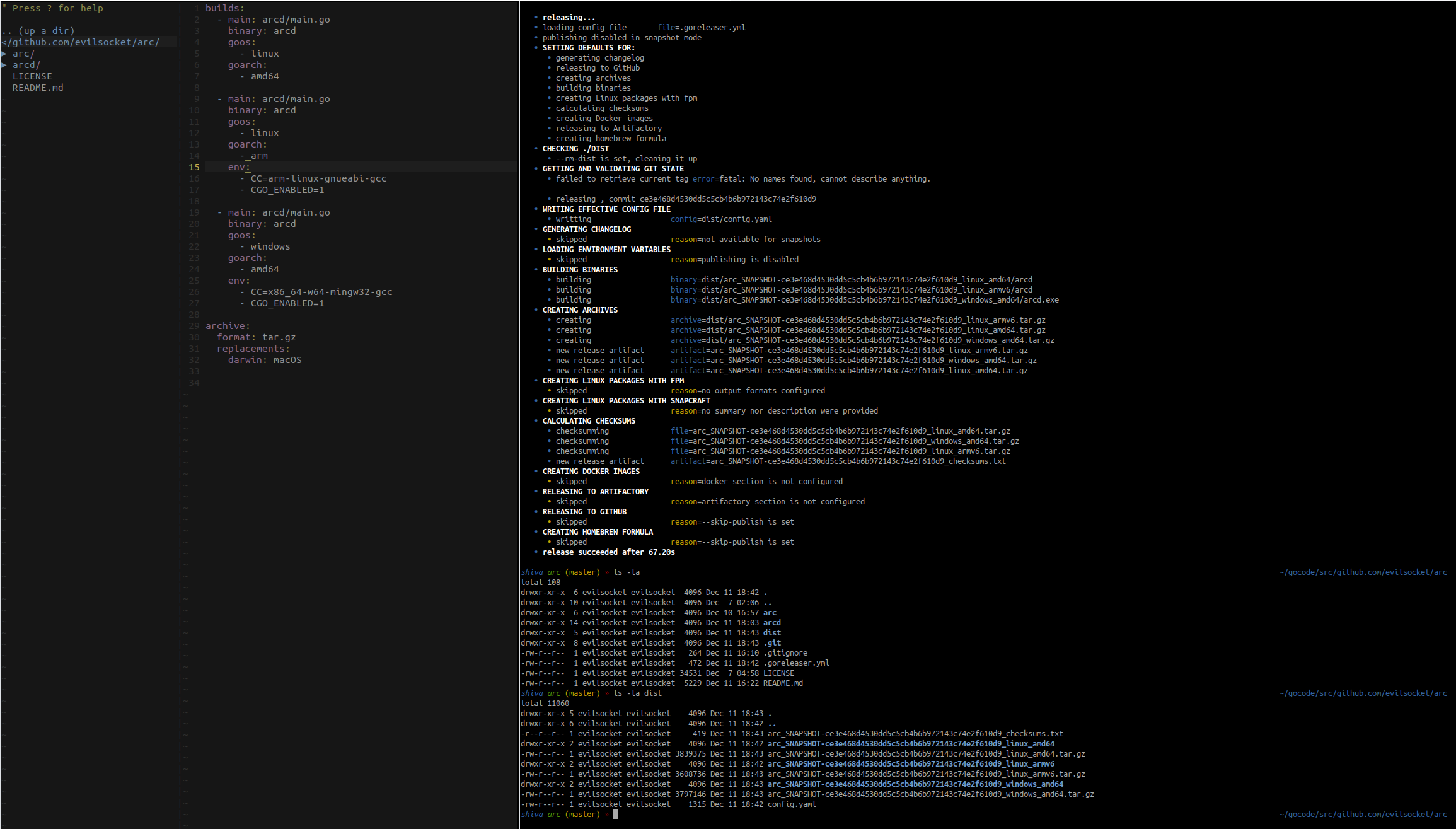
Task: Click the bottom right working directory path
Action: click(1363, 815)
